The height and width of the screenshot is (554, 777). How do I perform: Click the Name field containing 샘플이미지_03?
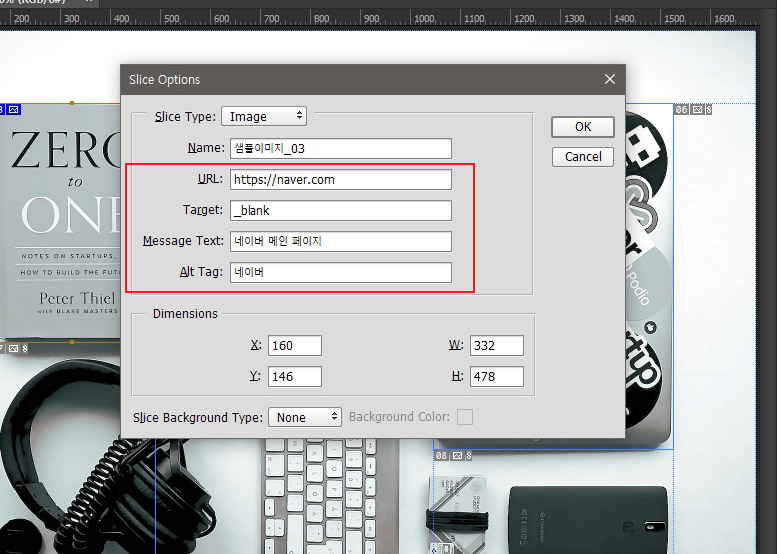point(341,148)
